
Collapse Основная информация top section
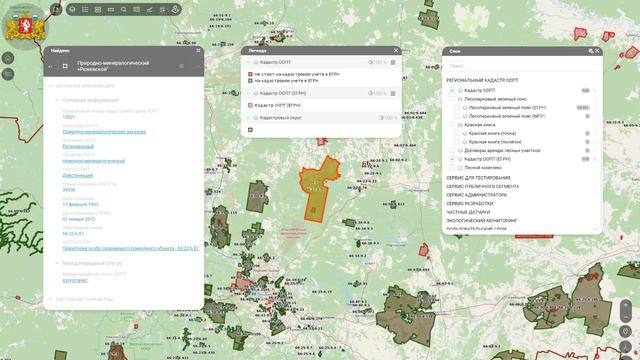tap(51, 86)
